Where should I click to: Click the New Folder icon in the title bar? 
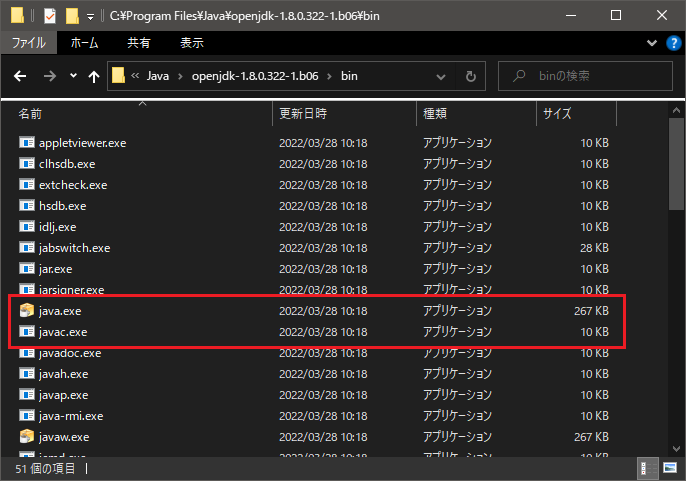coord(71,16)
